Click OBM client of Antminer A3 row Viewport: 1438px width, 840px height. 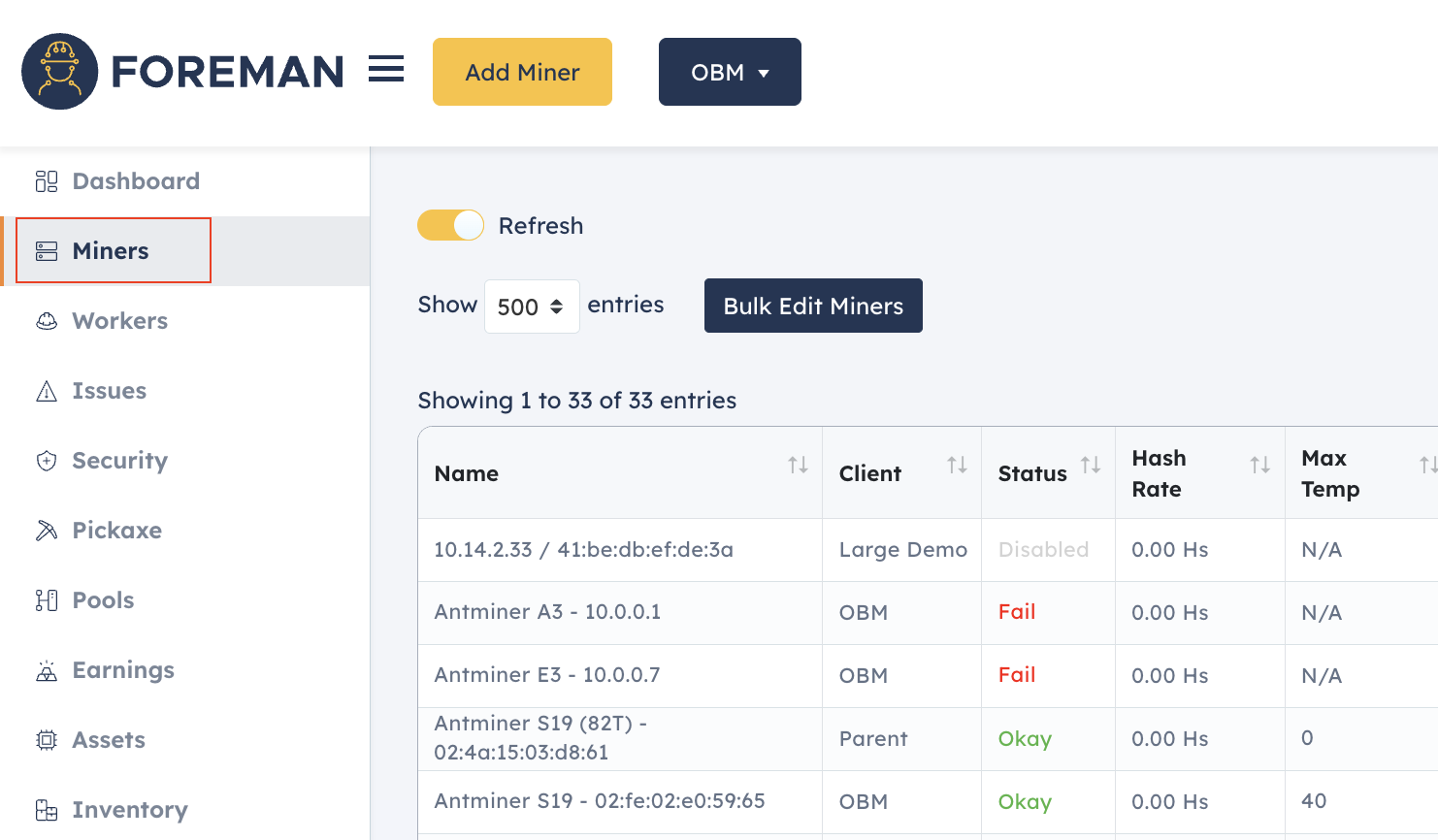pos(864,613)
